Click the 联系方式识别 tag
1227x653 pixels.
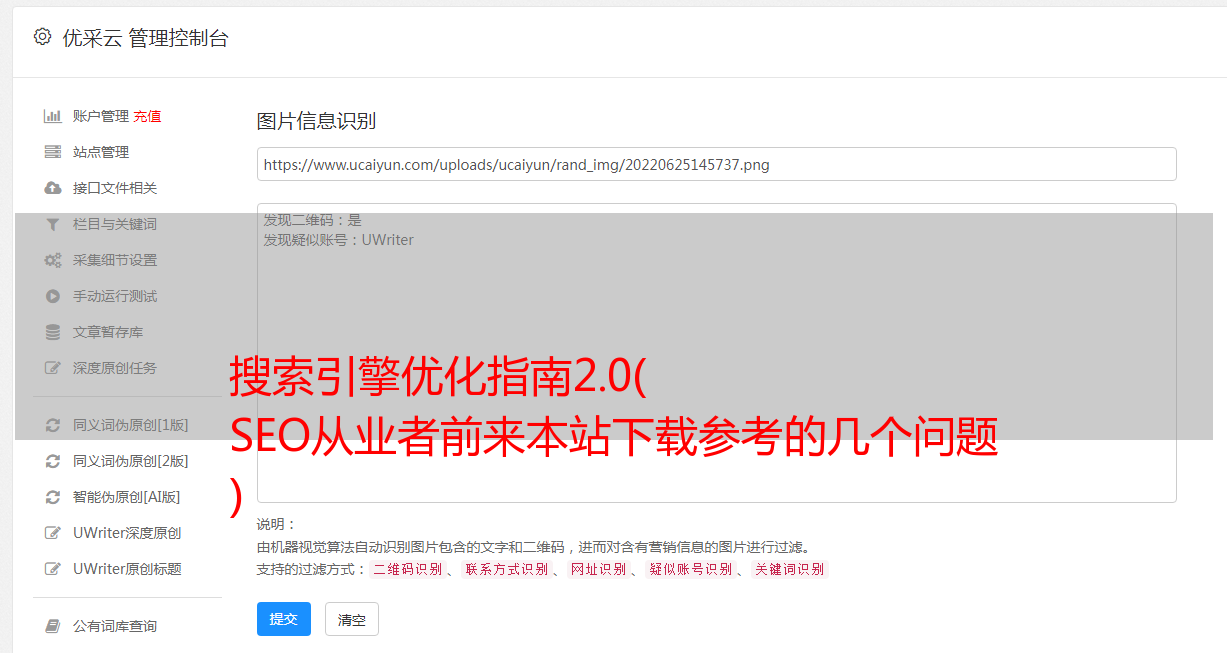506,569
